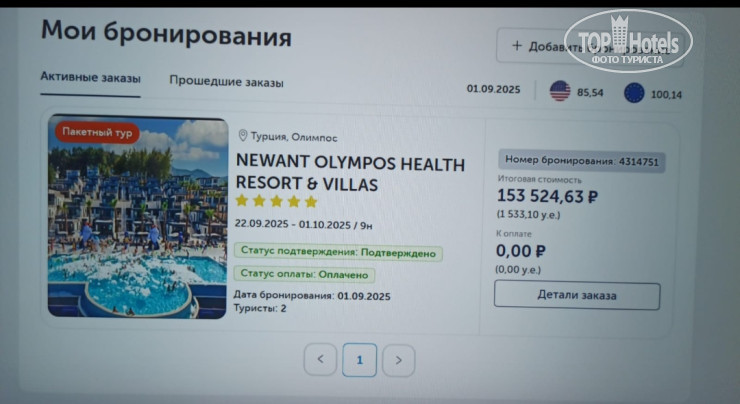Open Детали заказа for the booking
Viewport: 740px width, 404px height.
[x=577, y=295]
